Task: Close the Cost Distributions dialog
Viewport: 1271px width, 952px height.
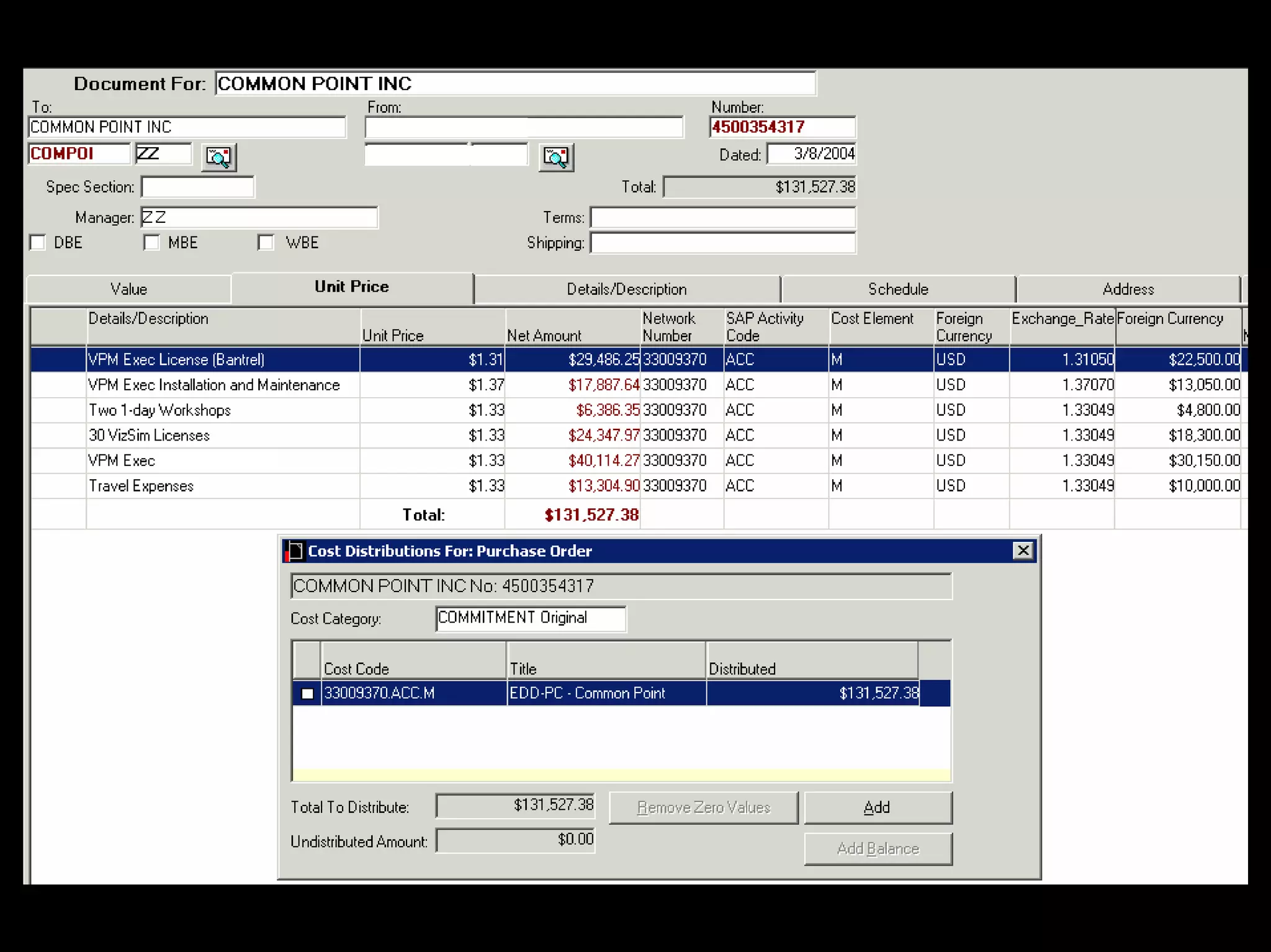Action: [x=1023, y=550]
